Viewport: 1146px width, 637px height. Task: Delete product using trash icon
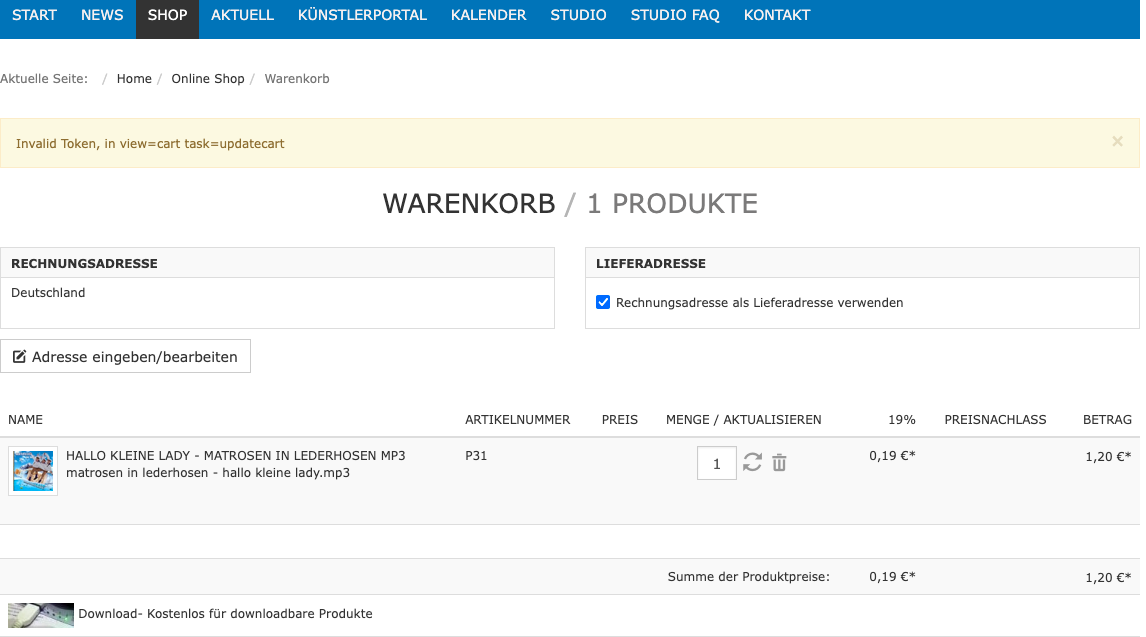(x=779, y=463)
